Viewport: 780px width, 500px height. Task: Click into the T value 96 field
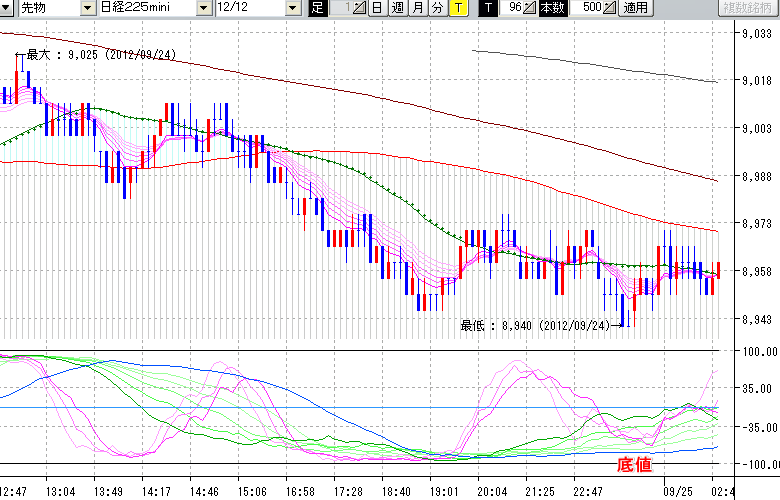[511, 8]
